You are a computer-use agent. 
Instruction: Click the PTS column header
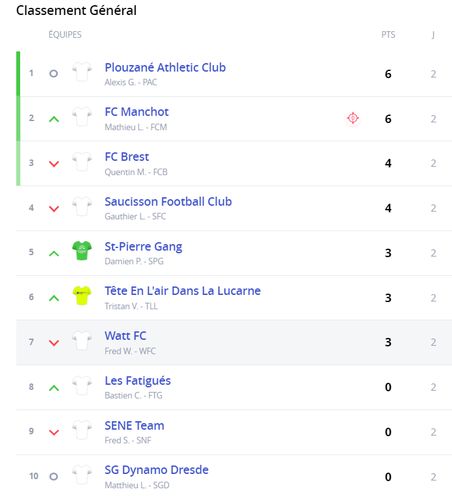point(388,35)
